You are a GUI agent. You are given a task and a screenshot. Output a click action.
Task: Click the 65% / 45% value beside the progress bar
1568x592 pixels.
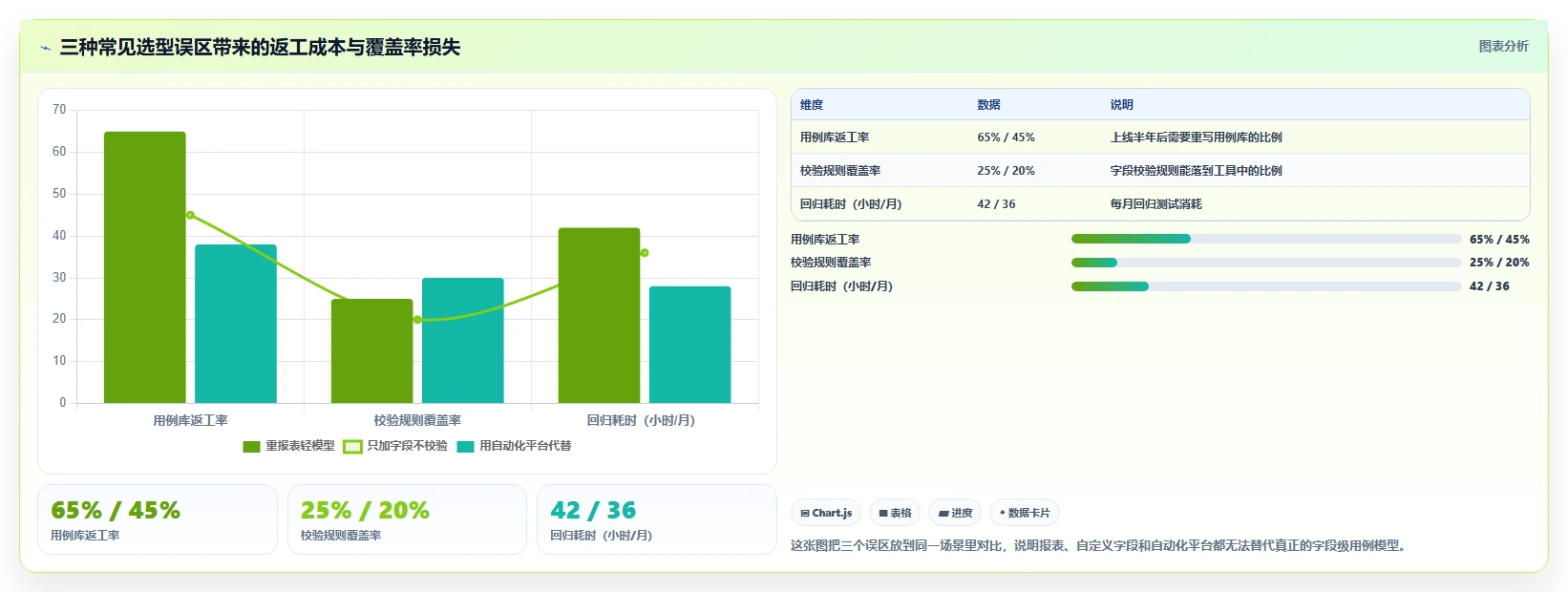tap(1499, 240)
